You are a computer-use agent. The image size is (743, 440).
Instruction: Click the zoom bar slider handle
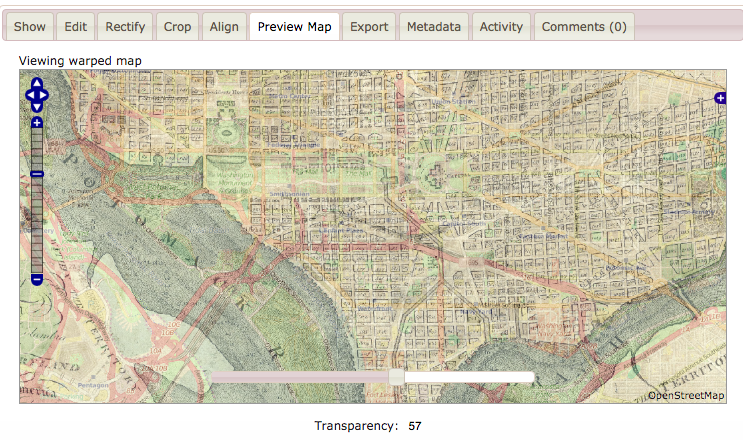[37, 174]
